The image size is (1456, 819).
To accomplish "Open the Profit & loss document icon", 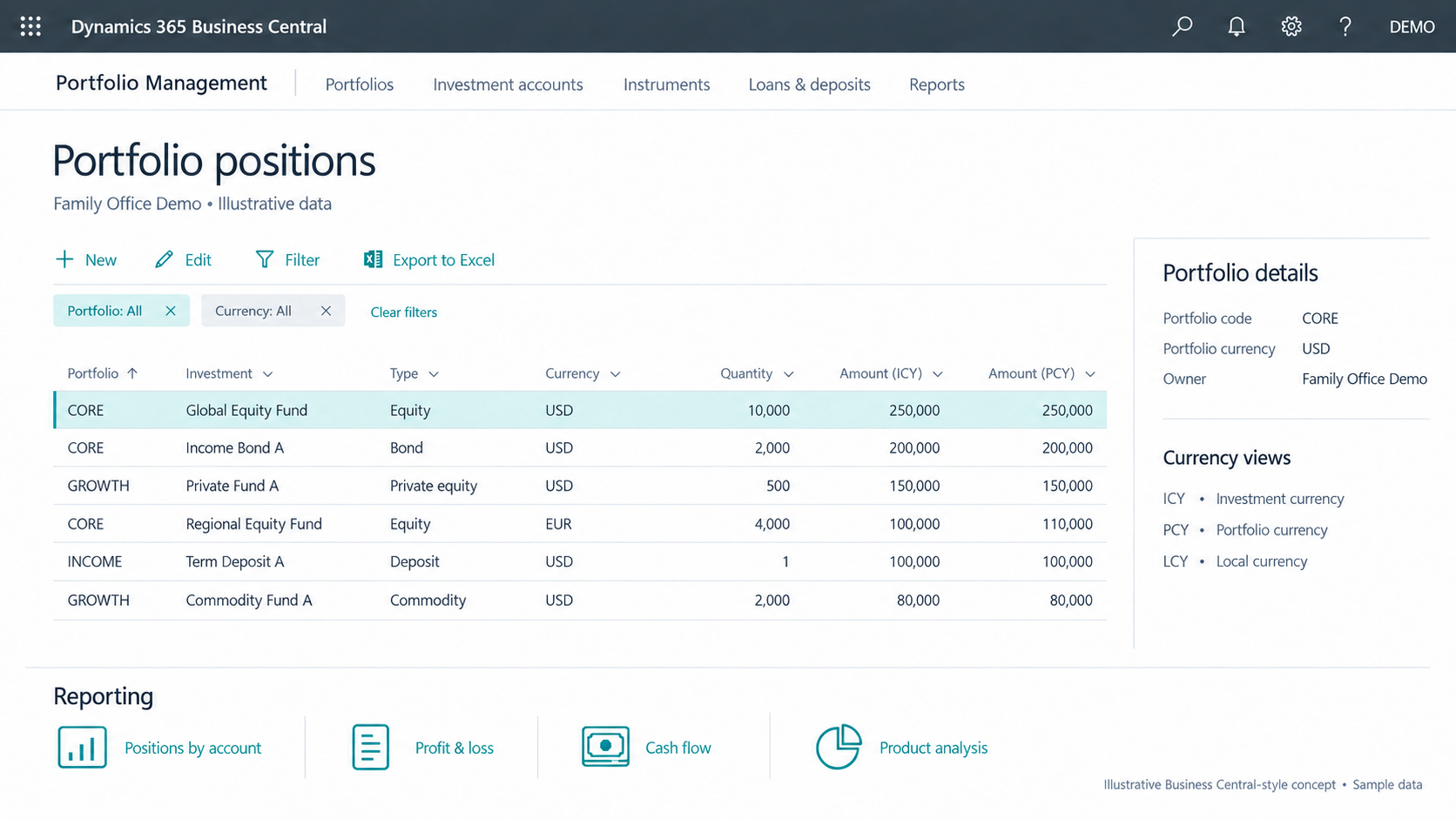I will [370, 747].
